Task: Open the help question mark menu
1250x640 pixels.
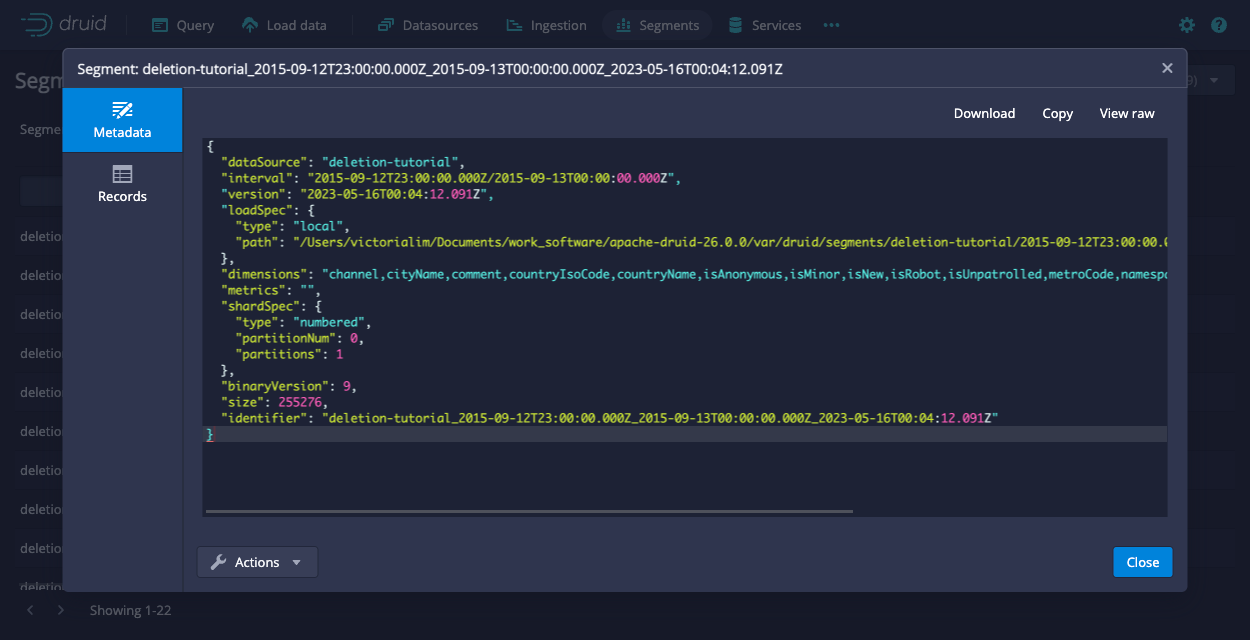Action: coord(1218,25)
